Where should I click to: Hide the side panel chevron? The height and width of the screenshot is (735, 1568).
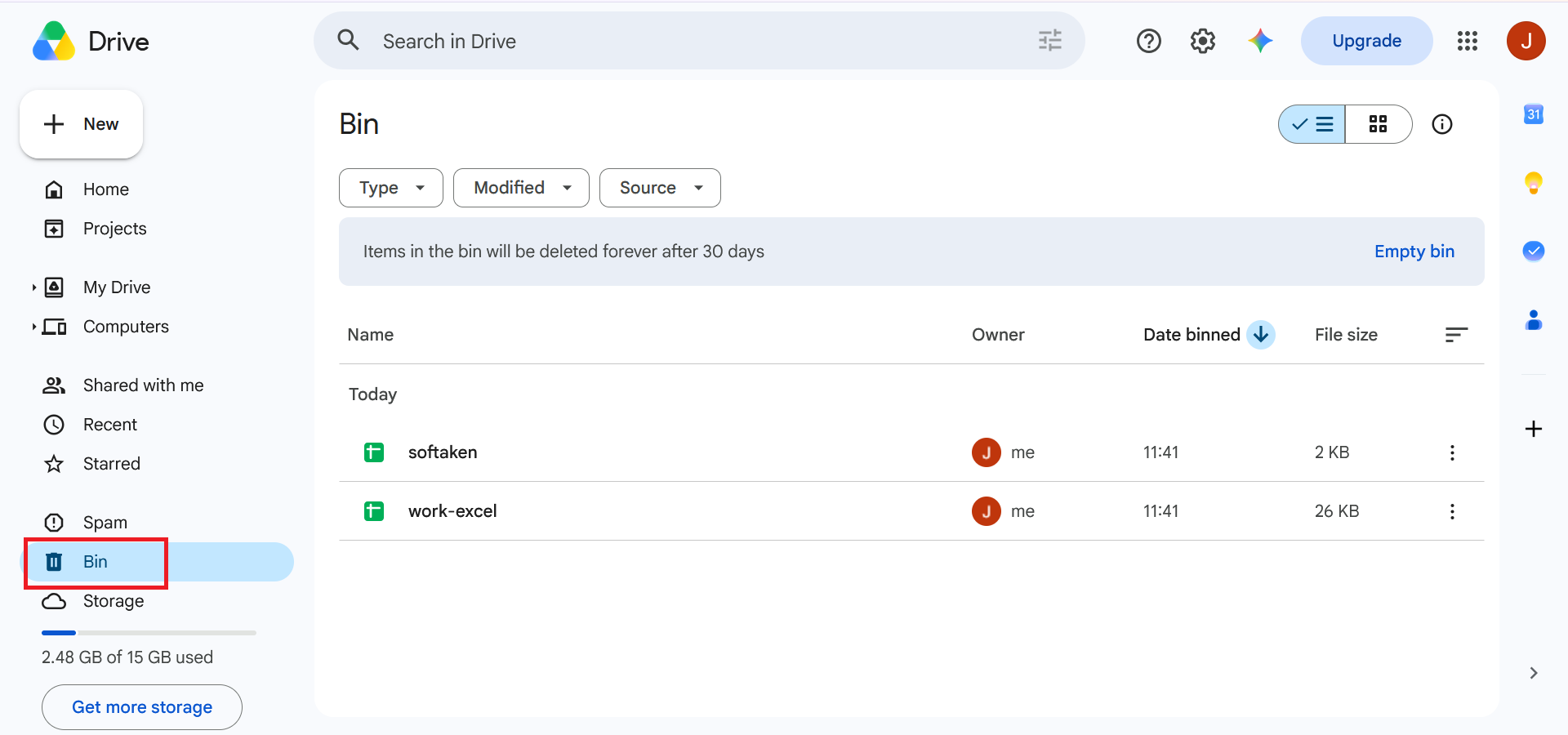coord(1534,673)
